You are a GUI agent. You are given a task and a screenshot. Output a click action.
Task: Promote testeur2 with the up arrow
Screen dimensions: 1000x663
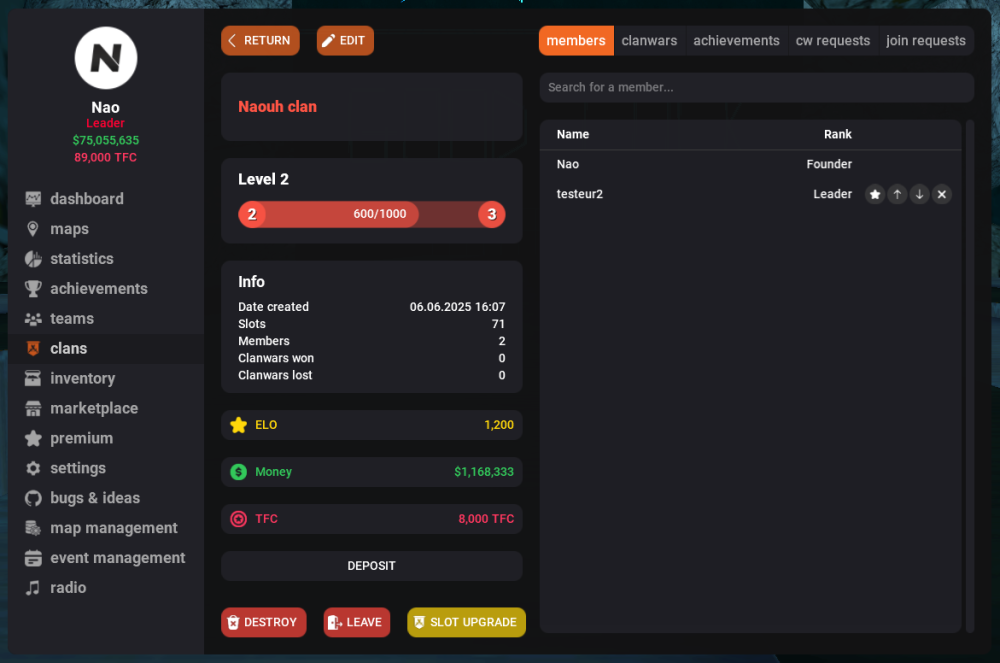click(x=897, y=194)
